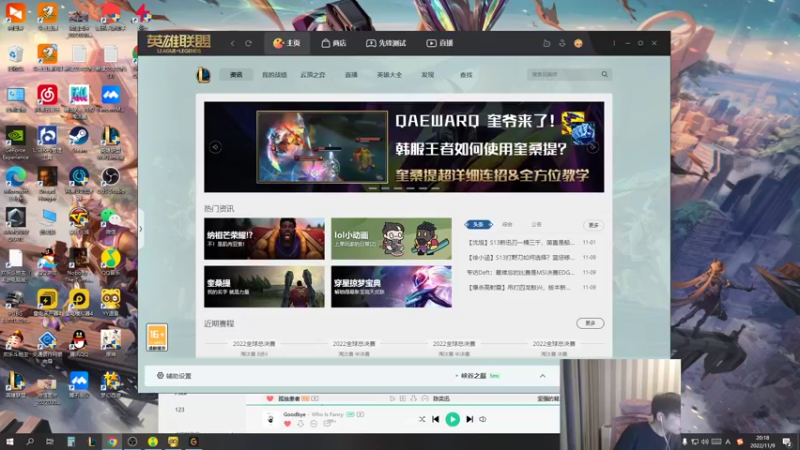Open Chrome from the taskbar

[x=112, y=442]
